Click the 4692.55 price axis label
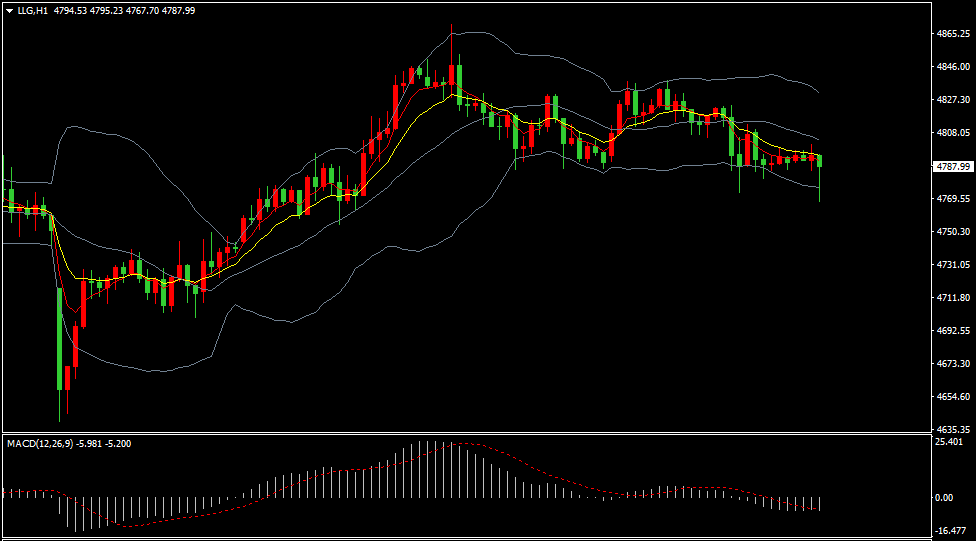 point(952,331)
